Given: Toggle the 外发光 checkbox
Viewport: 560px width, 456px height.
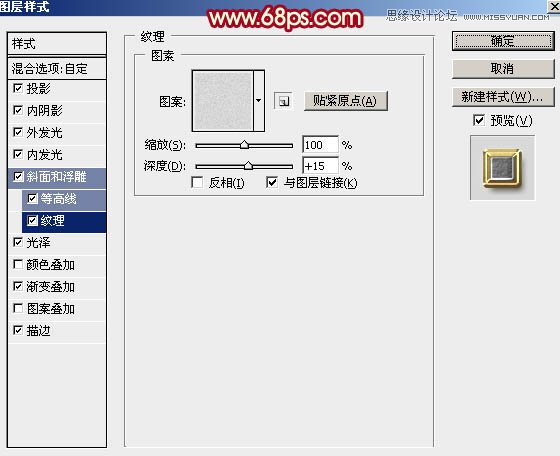Looking at the screenshot, I should 18,132.
